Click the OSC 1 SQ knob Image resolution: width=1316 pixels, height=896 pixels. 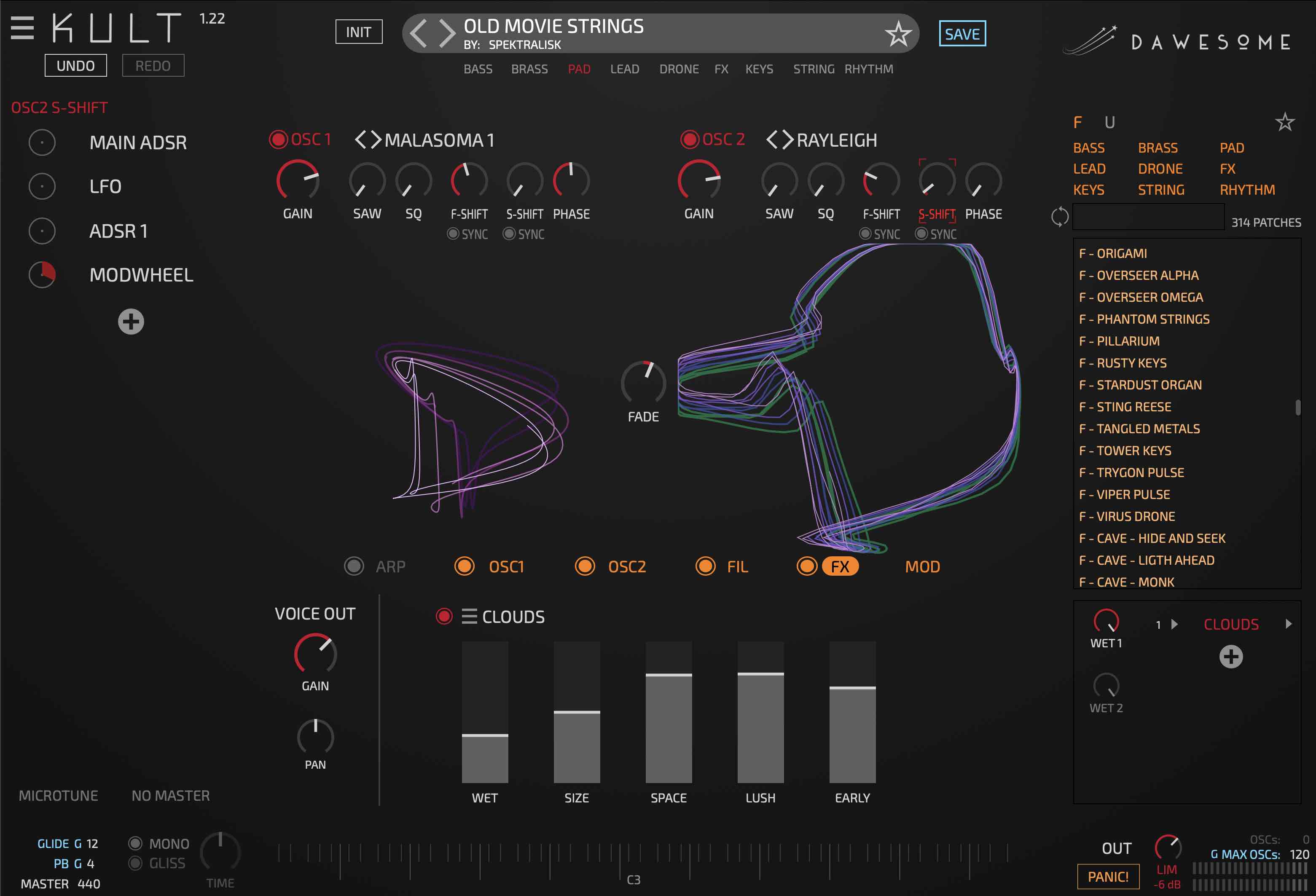click(414, 180)
